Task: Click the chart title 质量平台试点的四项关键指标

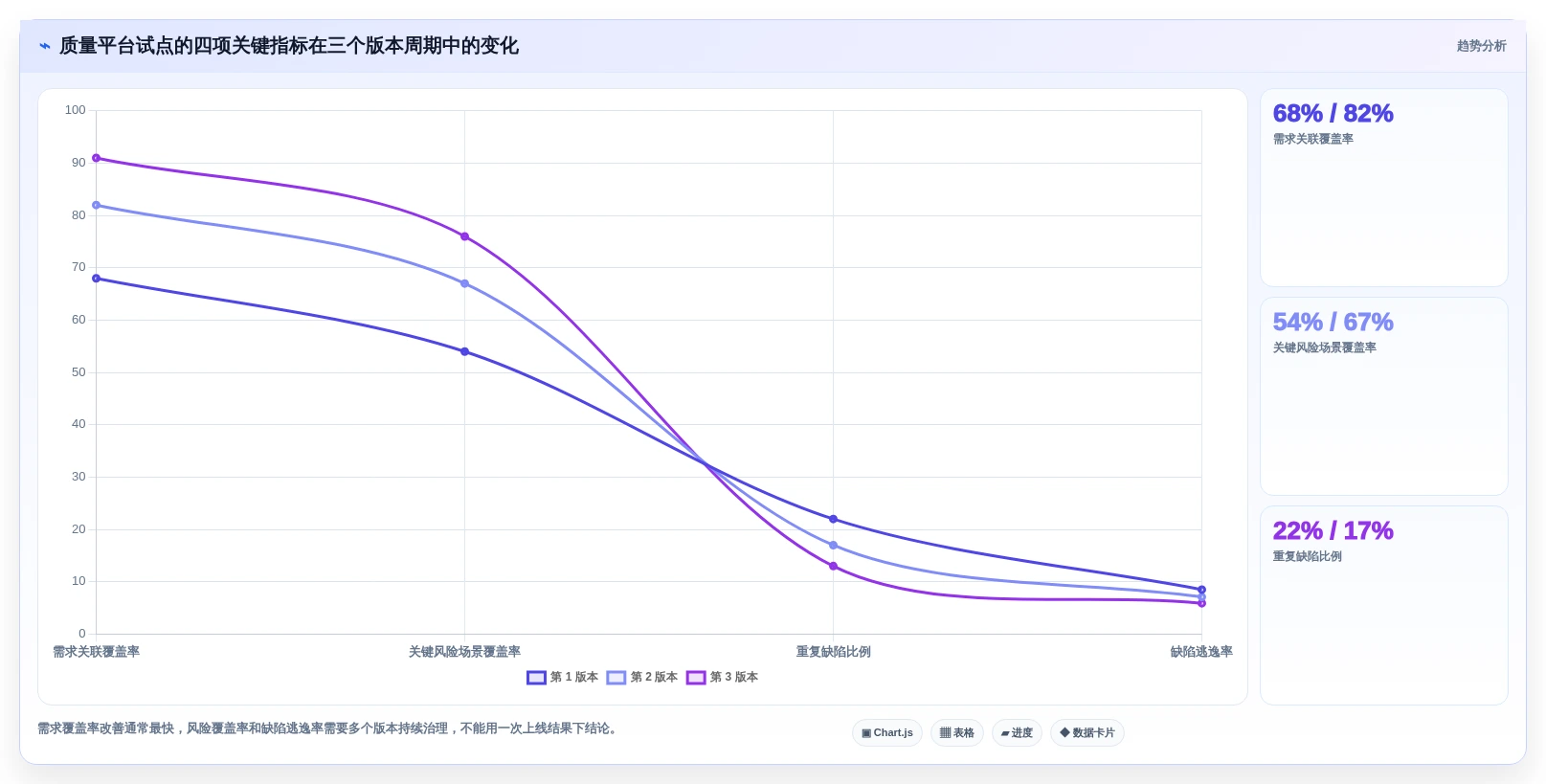Action: (289, 46)
